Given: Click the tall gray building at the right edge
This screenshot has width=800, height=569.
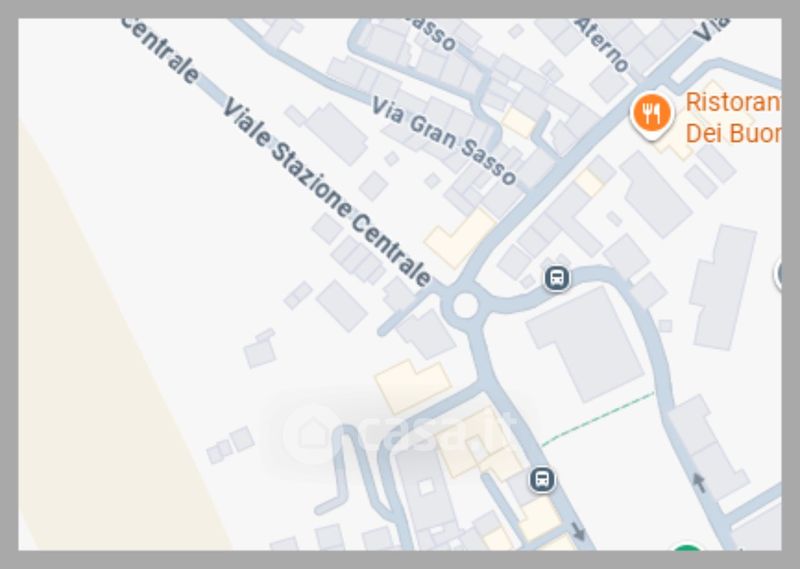Looking at the screenshot, I should 721,287.
